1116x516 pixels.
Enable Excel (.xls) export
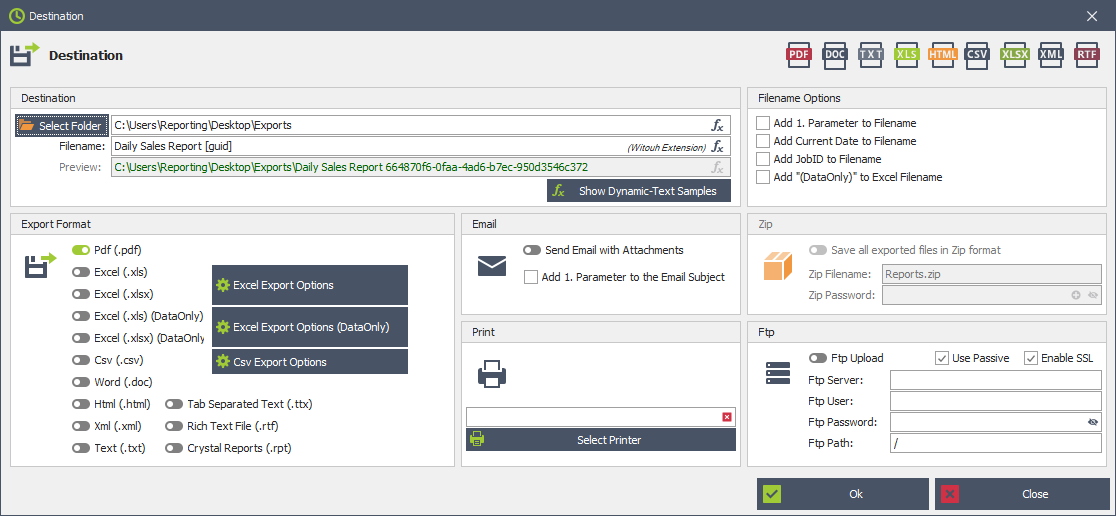tap(81, 272)
